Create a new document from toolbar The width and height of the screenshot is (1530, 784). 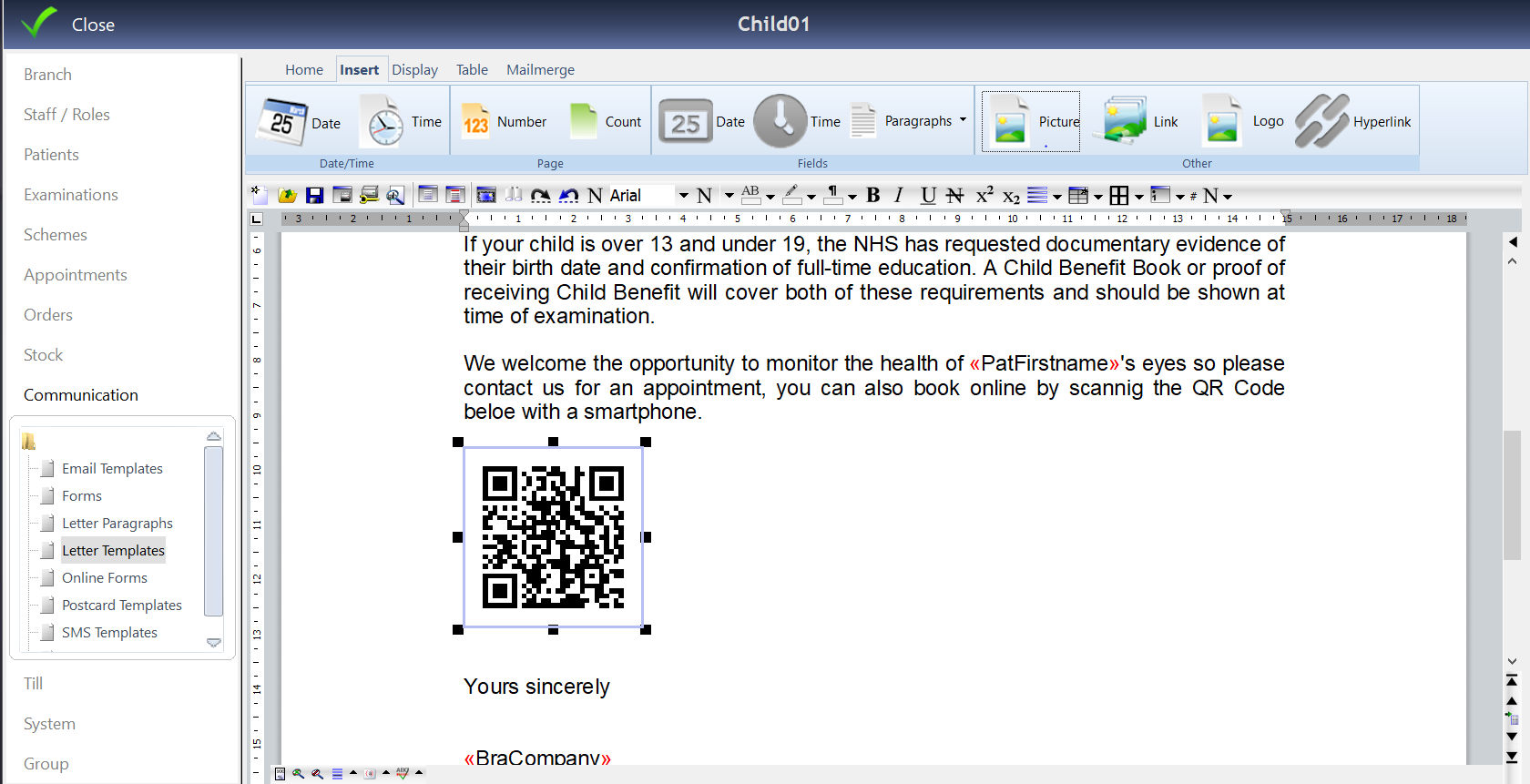pyautogui.click(x=259, y=194)
